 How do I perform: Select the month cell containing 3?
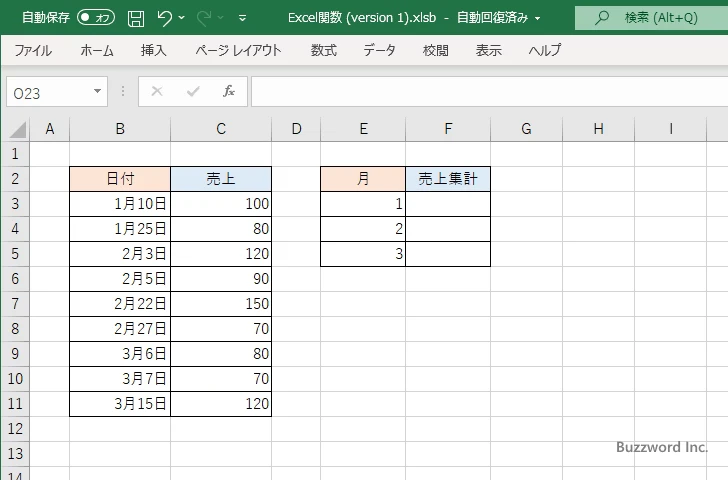tap(363, 254)
